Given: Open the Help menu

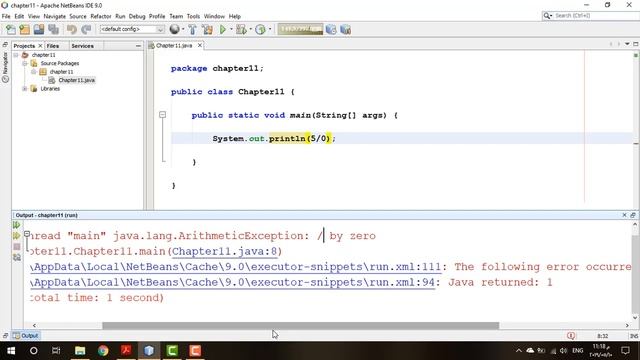Looking at the screenshot, I should (x=235, y=16).
